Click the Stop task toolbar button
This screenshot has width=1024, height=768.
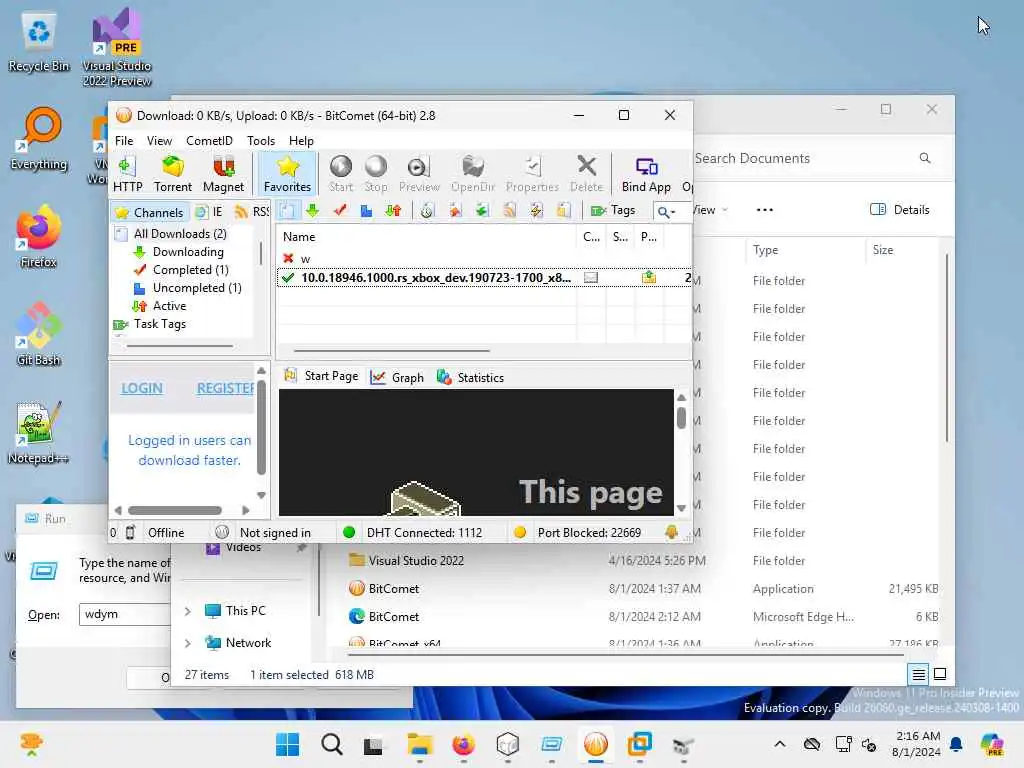[376, 174]
